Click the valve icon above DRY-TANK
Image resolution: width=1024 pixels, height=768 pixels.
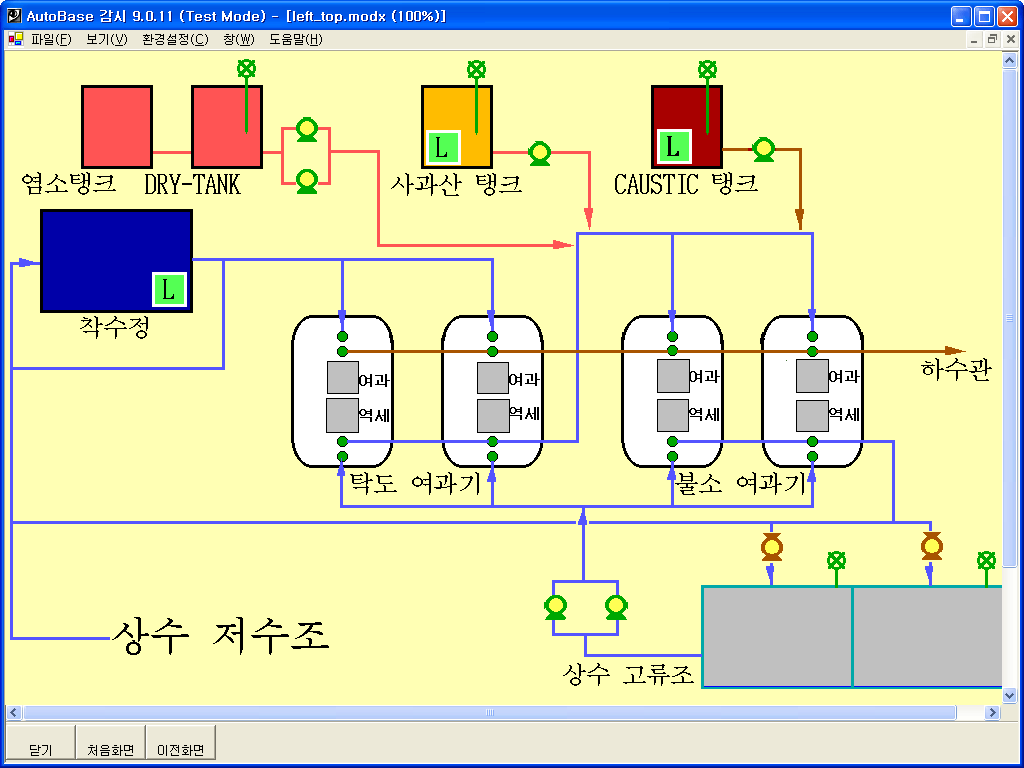246,69
